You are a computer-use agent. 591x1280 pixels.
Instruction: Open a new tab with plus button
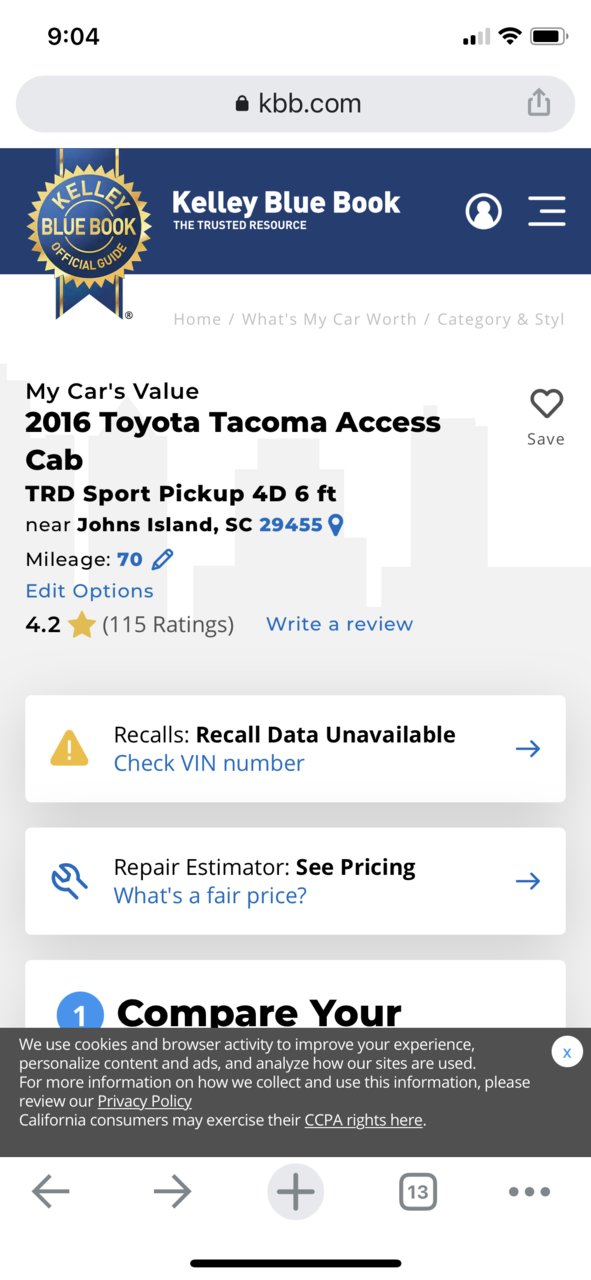tap(295, 1192)
